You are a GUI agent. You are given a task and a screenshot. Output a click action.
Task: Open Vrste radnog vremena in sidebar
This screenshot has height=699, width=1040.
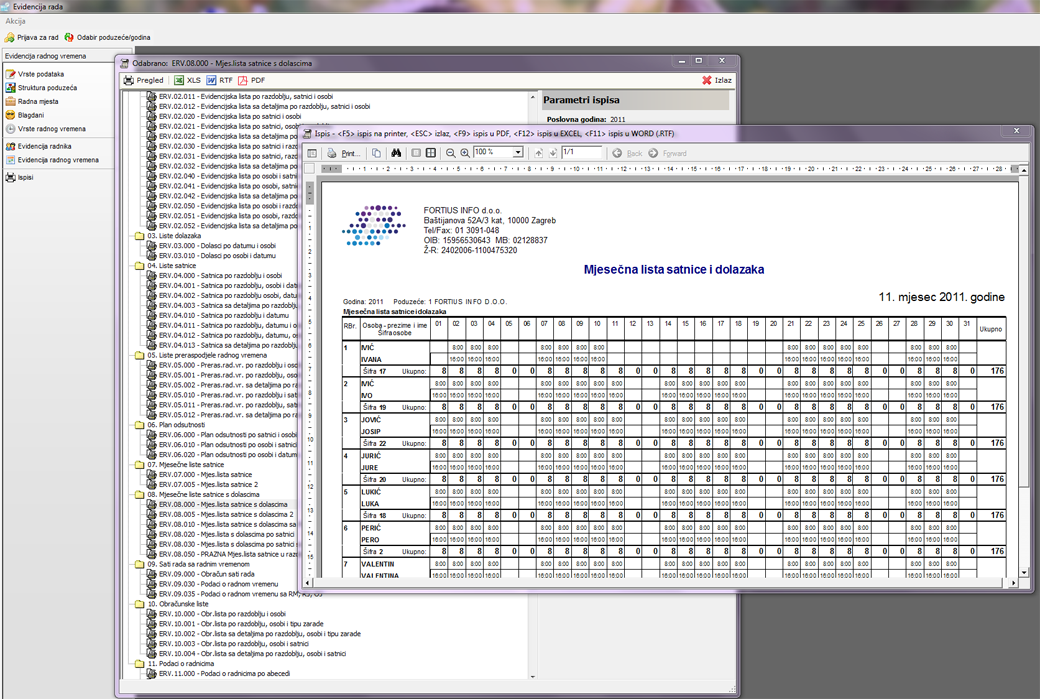coord(46,129)
